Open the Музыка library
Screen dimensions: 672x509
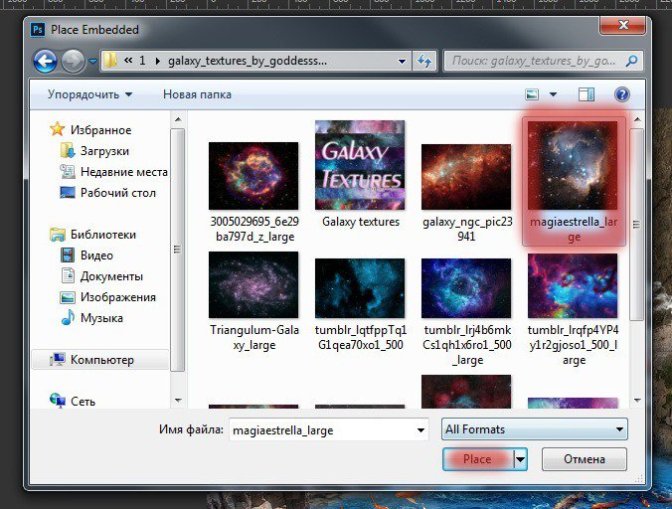[x=101, y=318]
